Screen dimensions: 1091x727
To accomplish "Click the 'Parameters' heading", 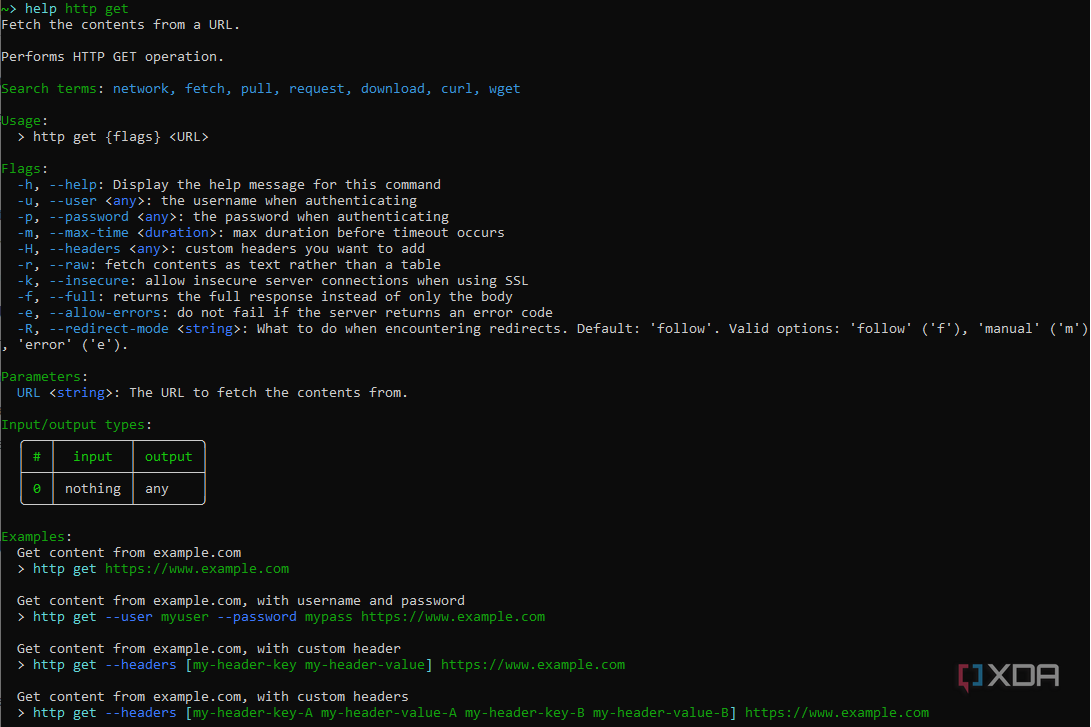I will (41, 376).
